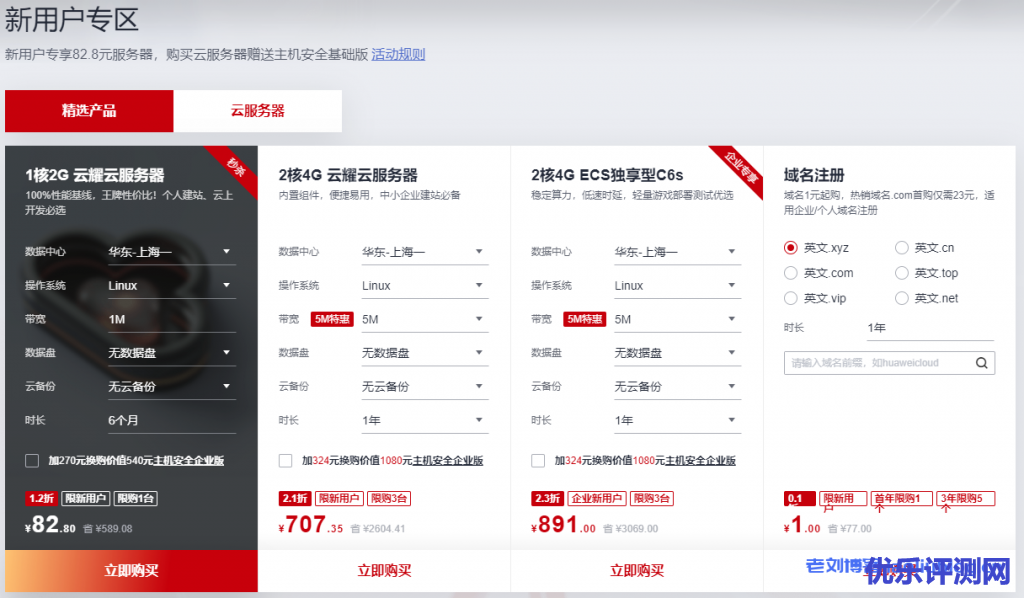
Task: Click the 秒杀 corner ribbon badge
Action: tap(236, 165)
